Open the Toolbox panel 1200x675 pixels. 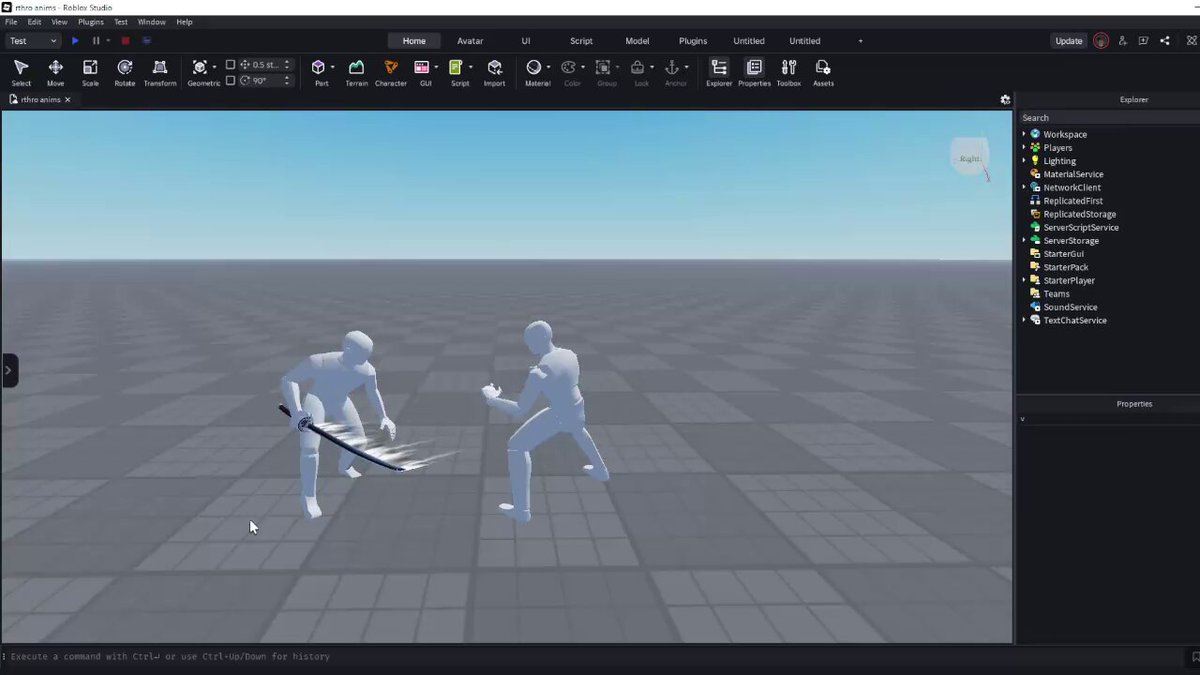(x=789, y=72)
